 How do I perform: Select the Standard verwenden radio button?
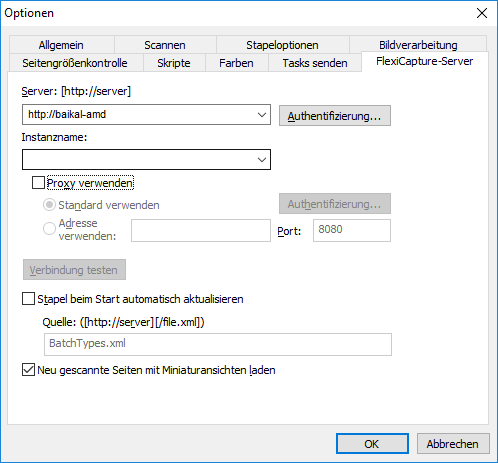pyautogui.click(x=49, y=205)
